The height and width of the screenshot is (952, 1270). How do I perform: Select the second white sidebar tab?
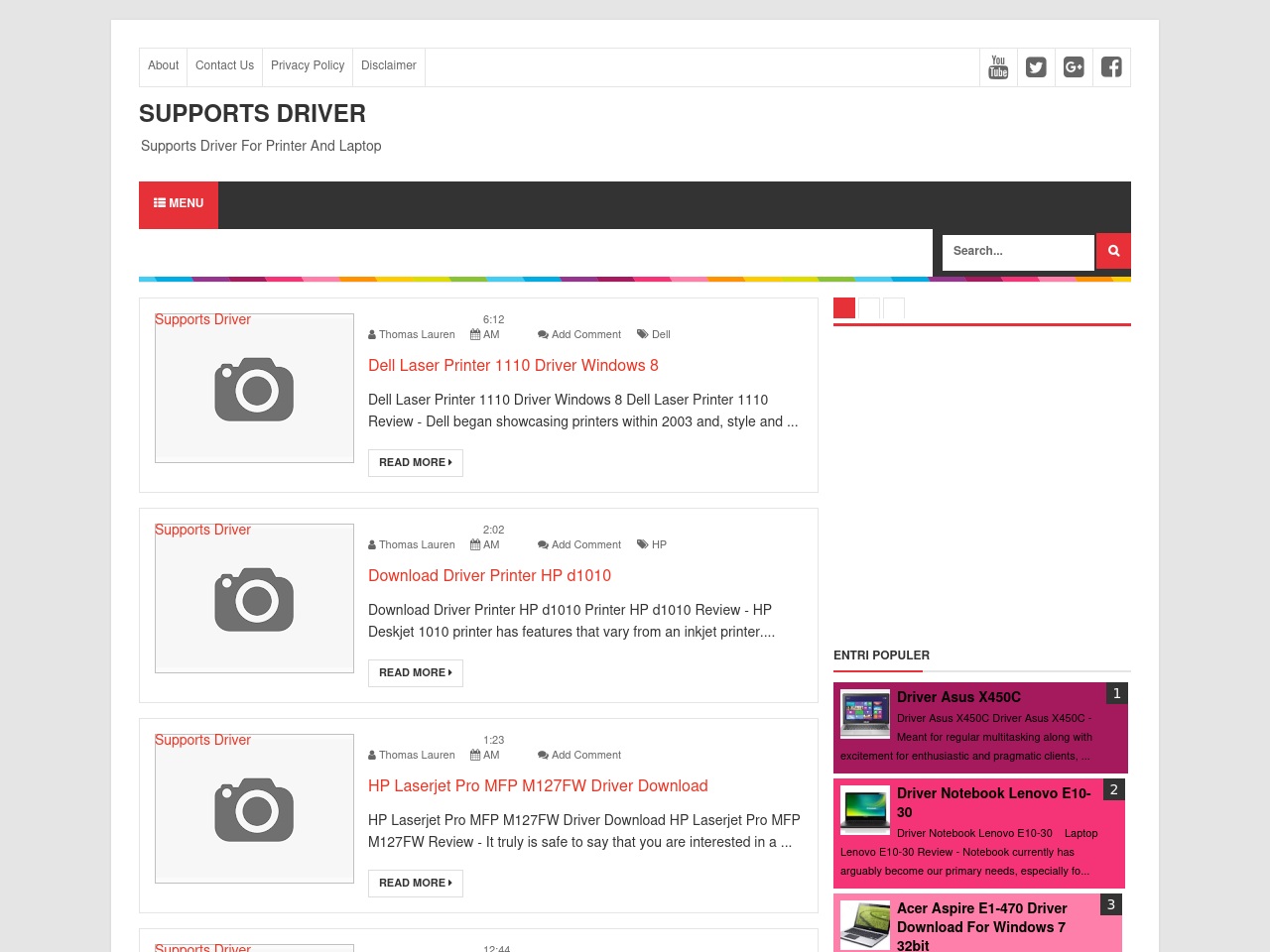[869, 308]
